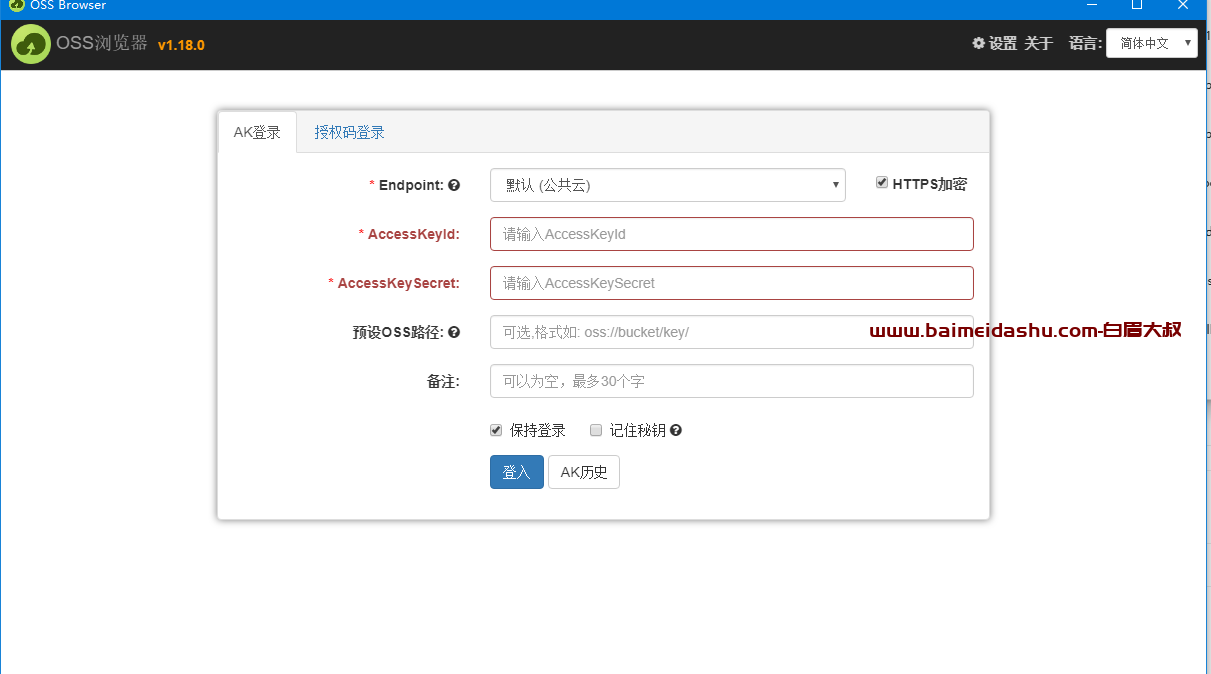Toggle the HTTPS加密 checkbox
The image size is (1211, 674).
coord(882,183)
